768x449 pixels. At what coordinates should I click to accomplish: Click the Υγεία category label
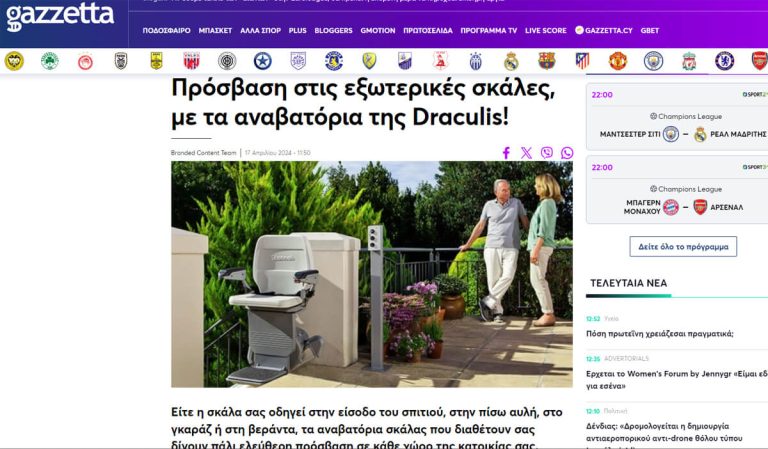pos(611,319)
